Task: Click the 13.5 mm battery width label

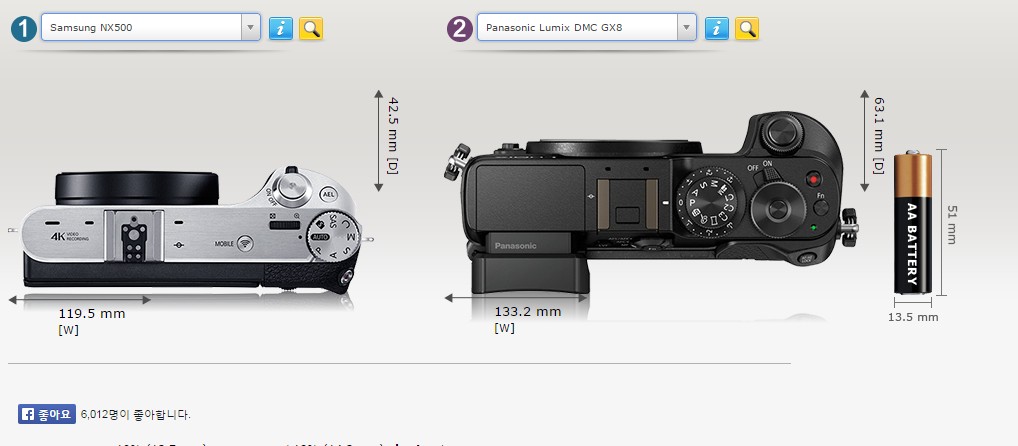Action: coord(913,317)
